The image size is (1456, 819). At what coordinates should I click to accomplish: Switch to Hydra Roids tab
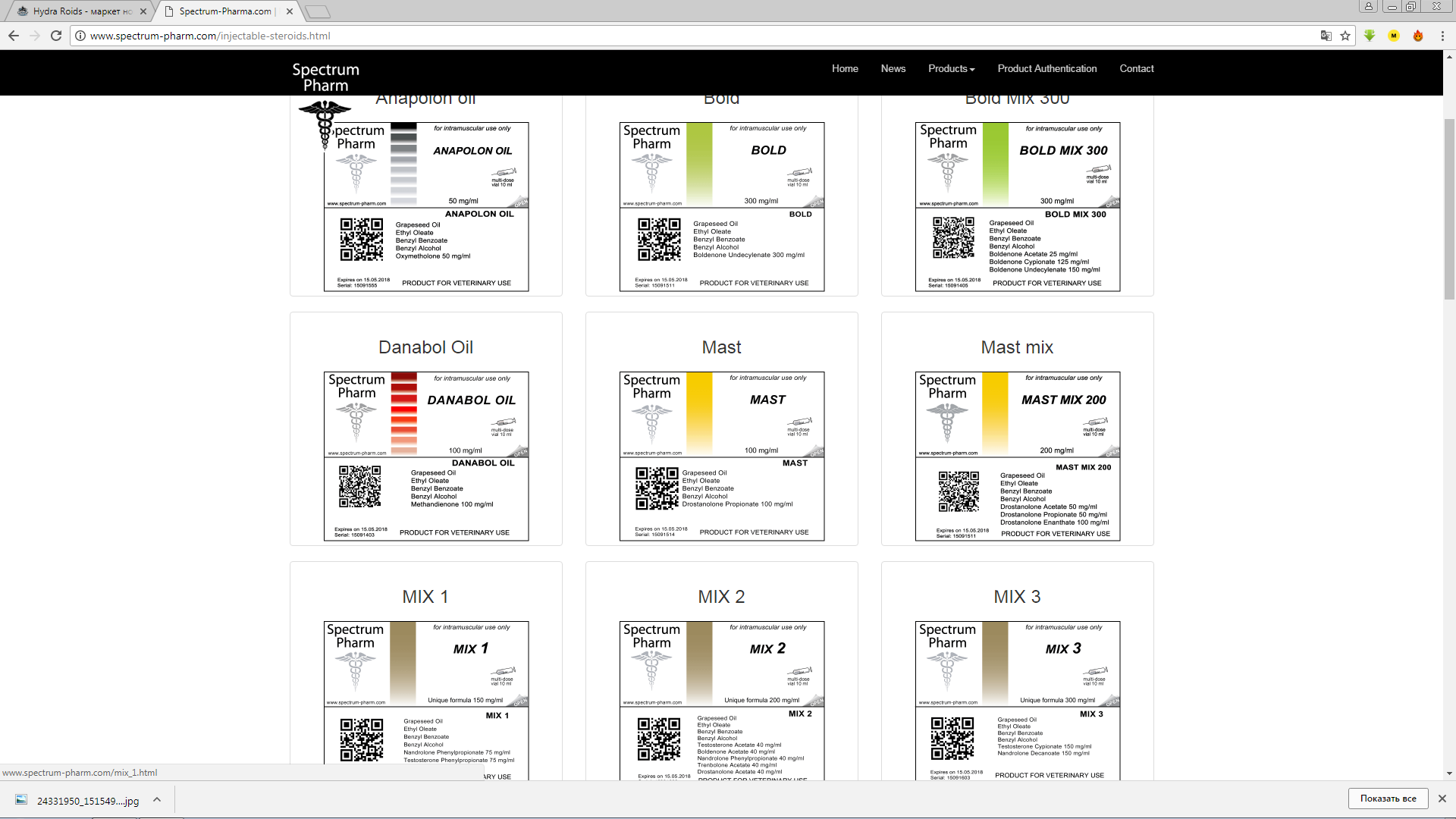tap(82, 11)
